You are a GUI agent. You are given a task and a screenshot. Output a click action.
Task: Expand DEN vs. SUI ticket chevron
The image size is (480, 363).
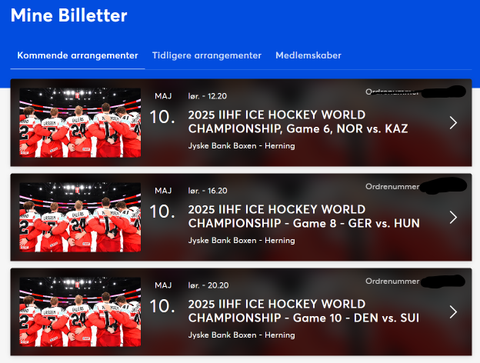coord(453,312)
